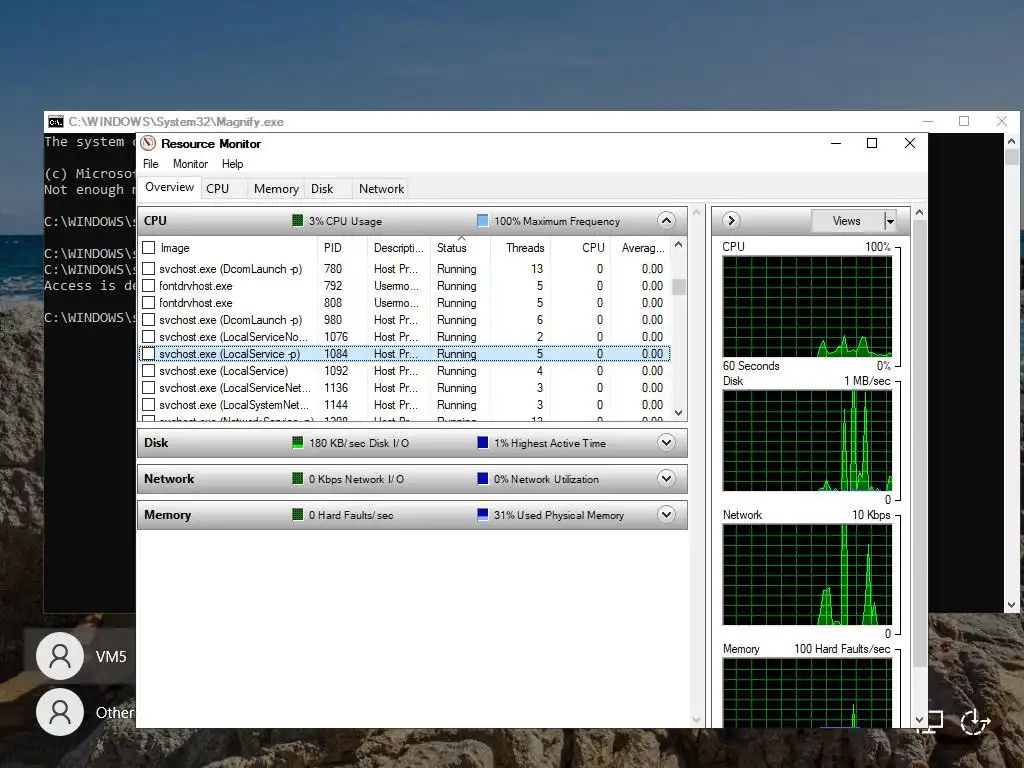Viewport: 1024px width, 768px height.
Task: Click the Resource Monitor title bar icon
Action: pyautogui.click(x=148, y=143)
